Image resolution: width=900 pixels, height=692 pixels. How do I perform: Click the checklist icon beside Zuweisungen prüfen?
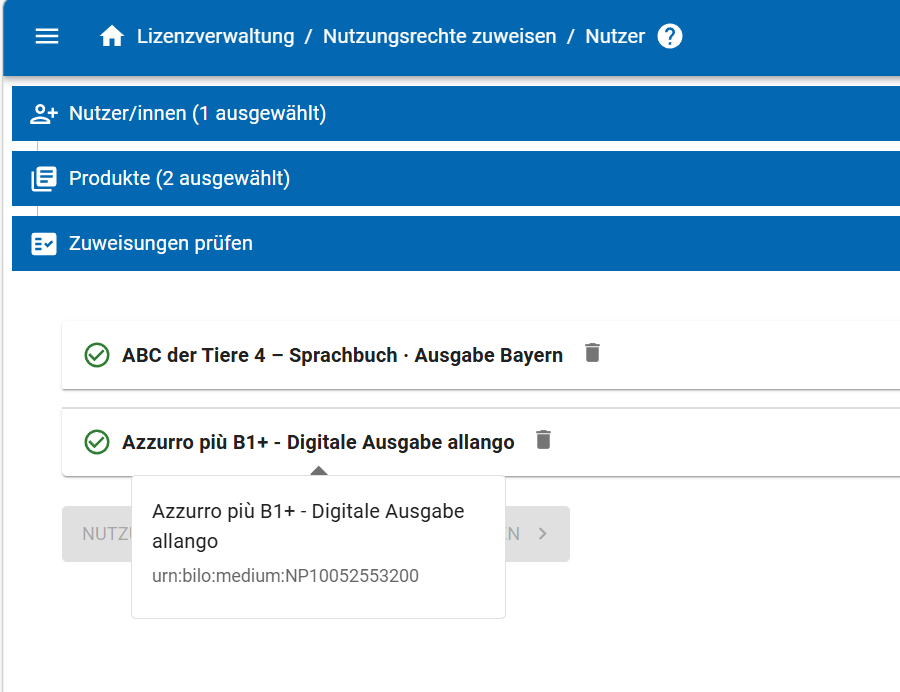coord(44,244)
